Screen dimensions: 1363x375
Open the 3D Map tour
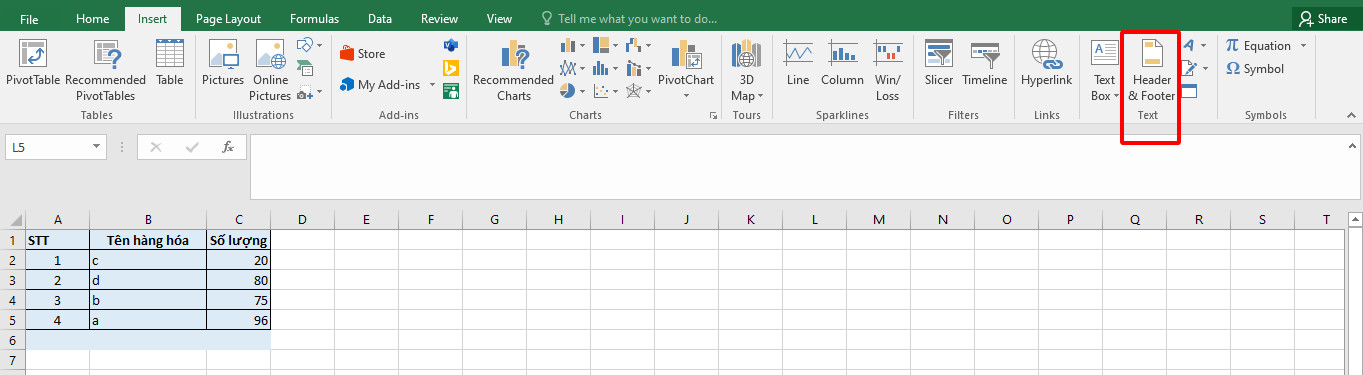coord(747,70)
